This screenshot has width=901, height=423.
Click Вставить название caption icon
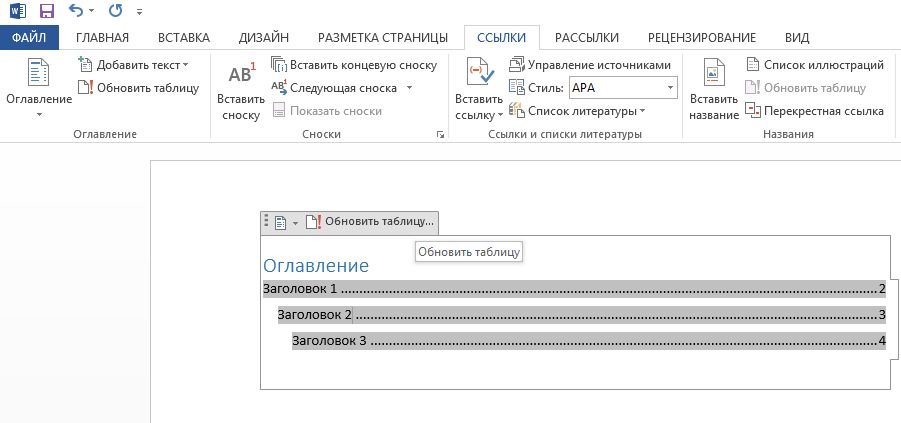click(714, 89)
